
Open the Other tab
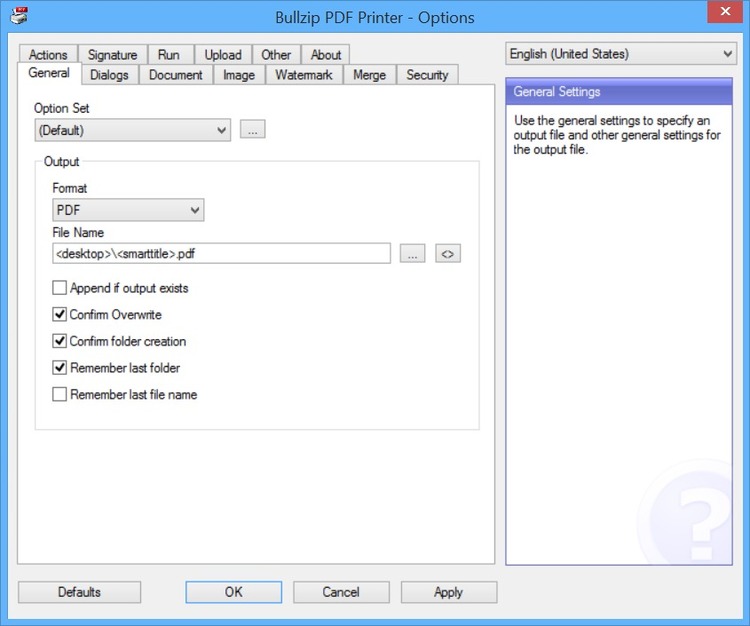[276, 55]
